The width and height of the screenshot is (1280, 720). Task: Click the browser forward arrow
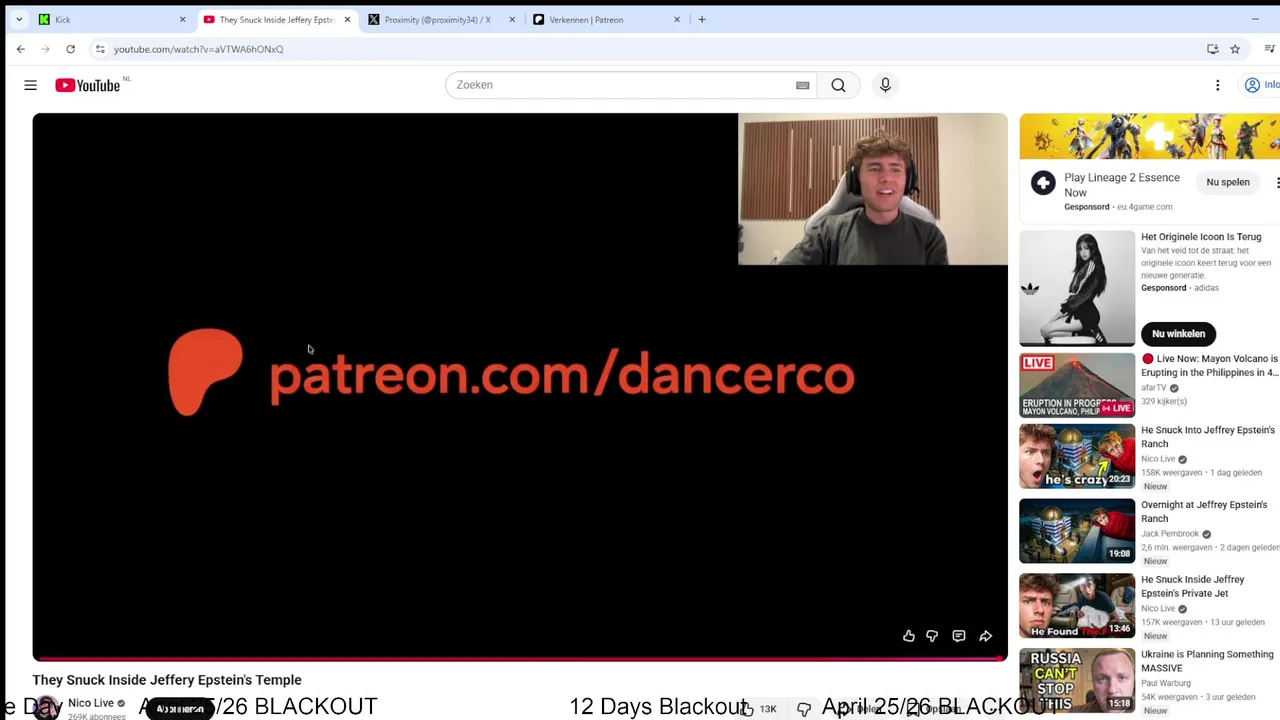click(46, 49)
